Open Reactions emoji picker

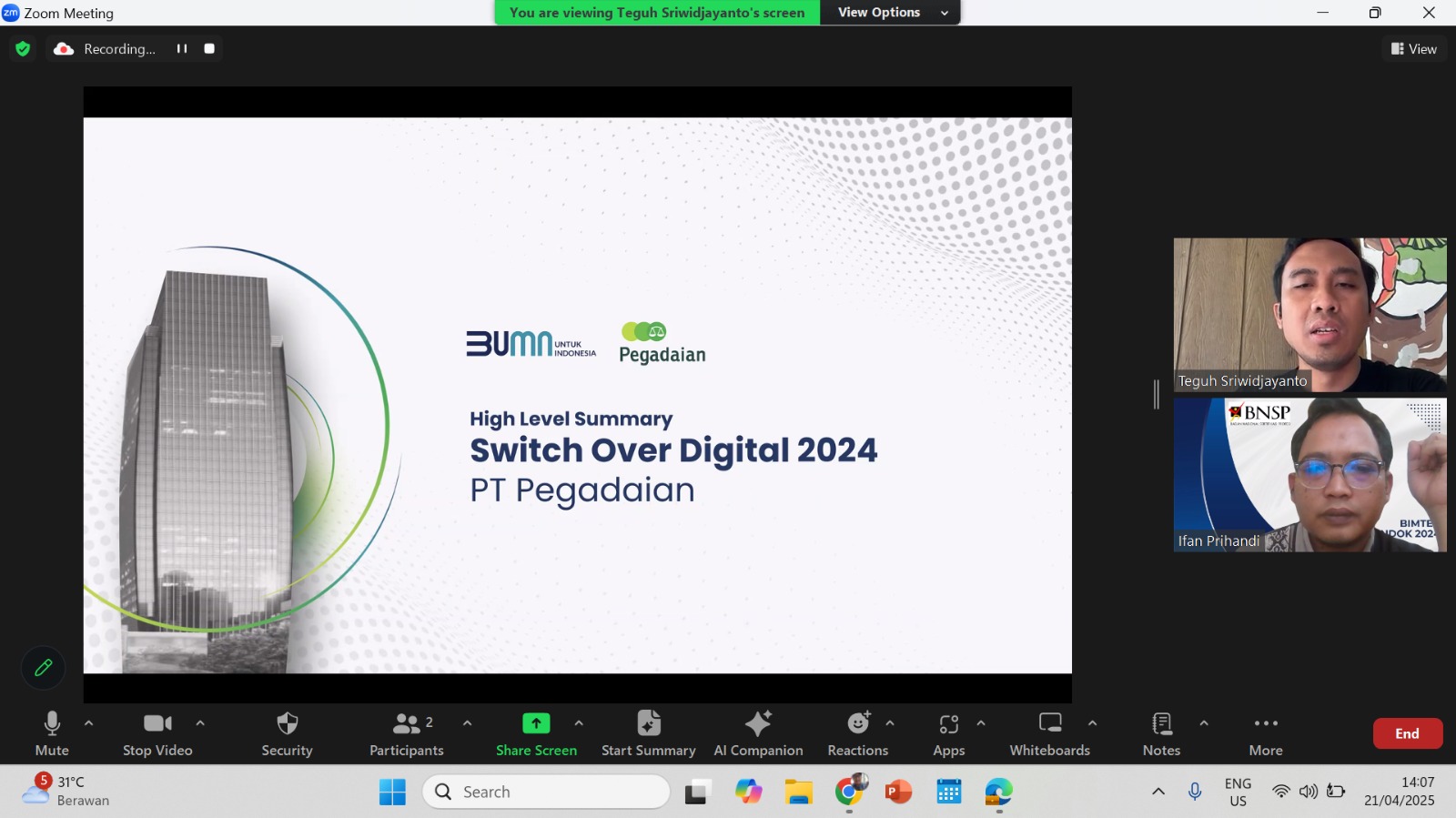[x=857, y=733]
